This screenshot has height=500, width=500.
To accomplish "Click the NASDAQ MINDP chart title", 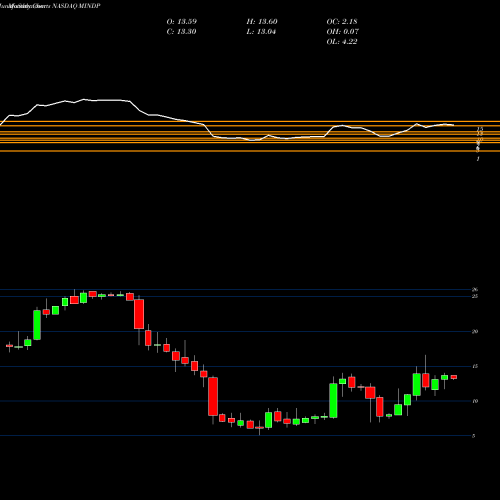I will (x=76, y=6).
